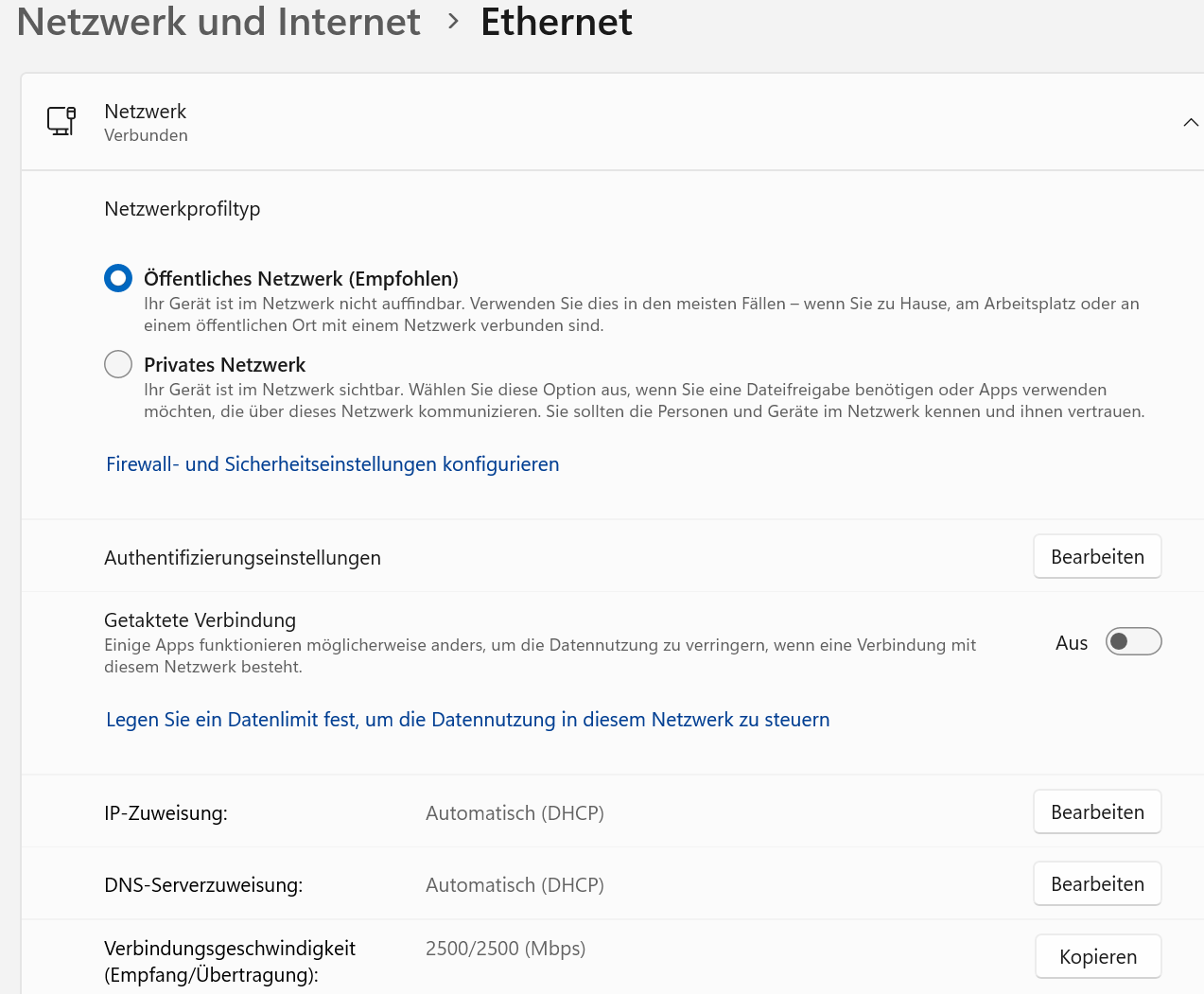This screenshot has width=1204, height=994.
Task: Click the breadcrumb arrow before Ethernet
Action: click(453, 21)
